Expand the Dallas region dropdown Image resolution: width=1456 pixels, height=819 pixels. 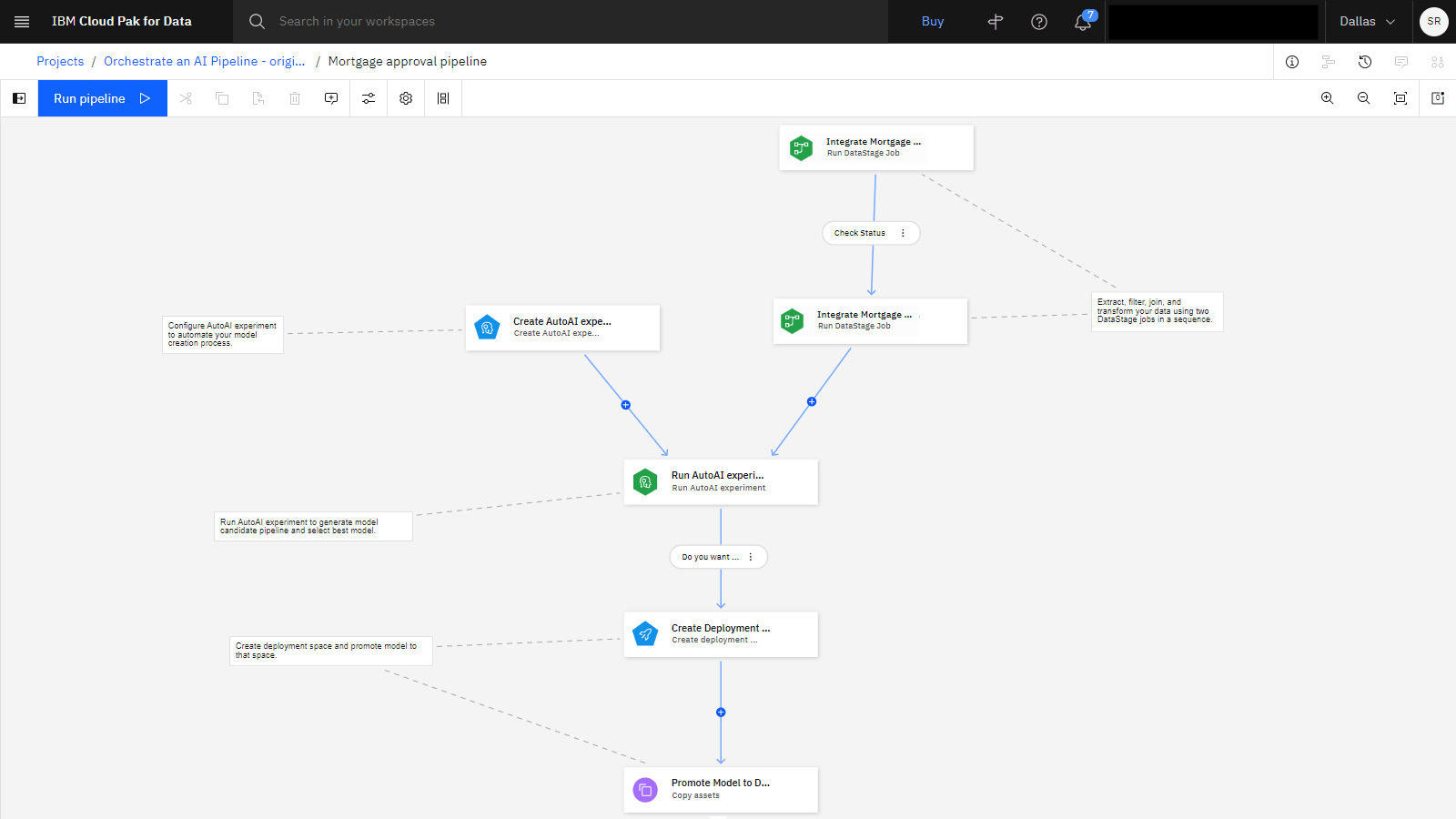click(1367, 22)
